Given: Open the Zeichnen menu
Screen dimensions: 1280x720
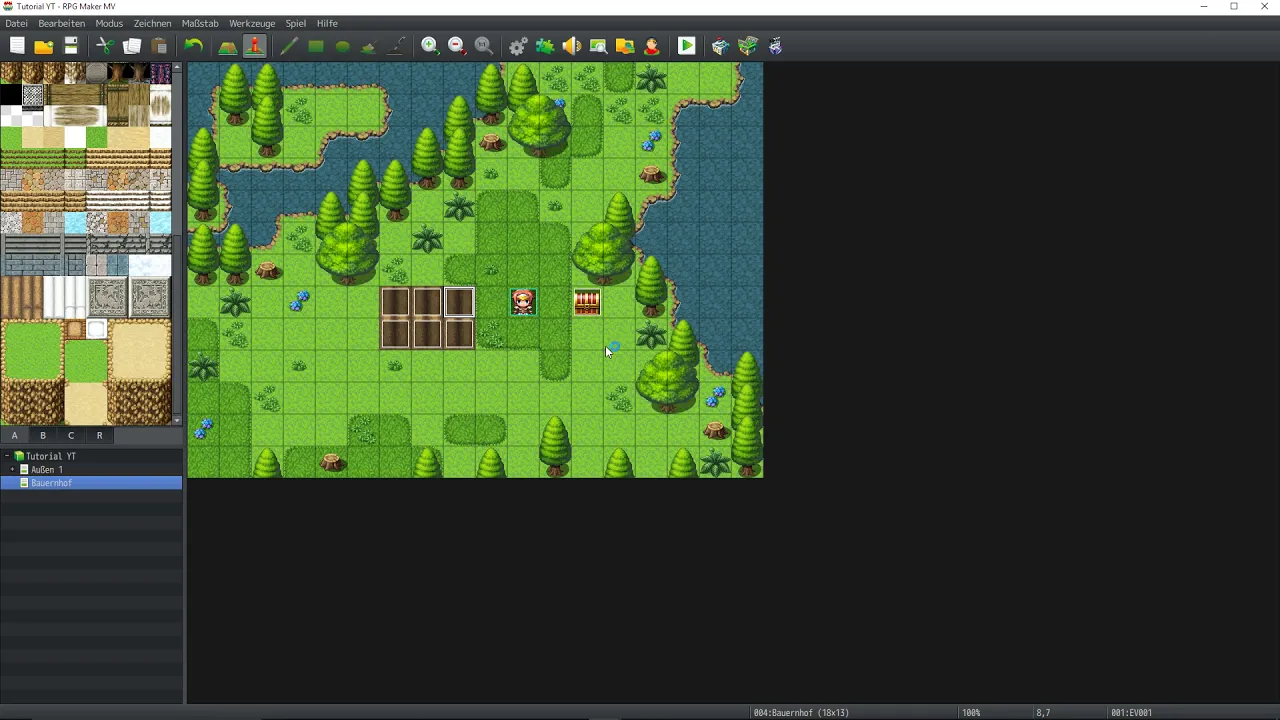Looking at the screenshot, I should (152, 23).
